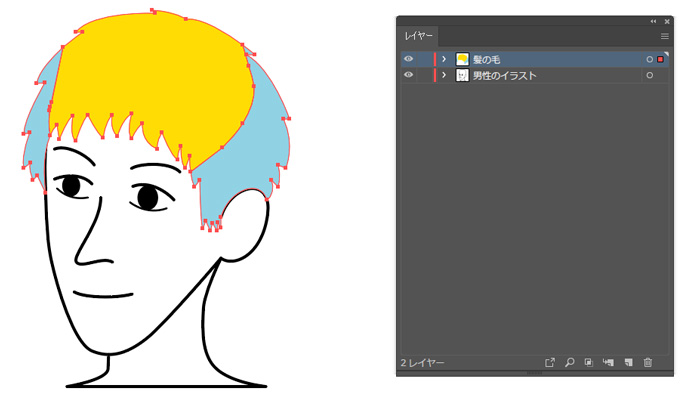Select the 男性のイラスト layer row
The height and width of the screenshot is (399, 700).
point(535,75)
